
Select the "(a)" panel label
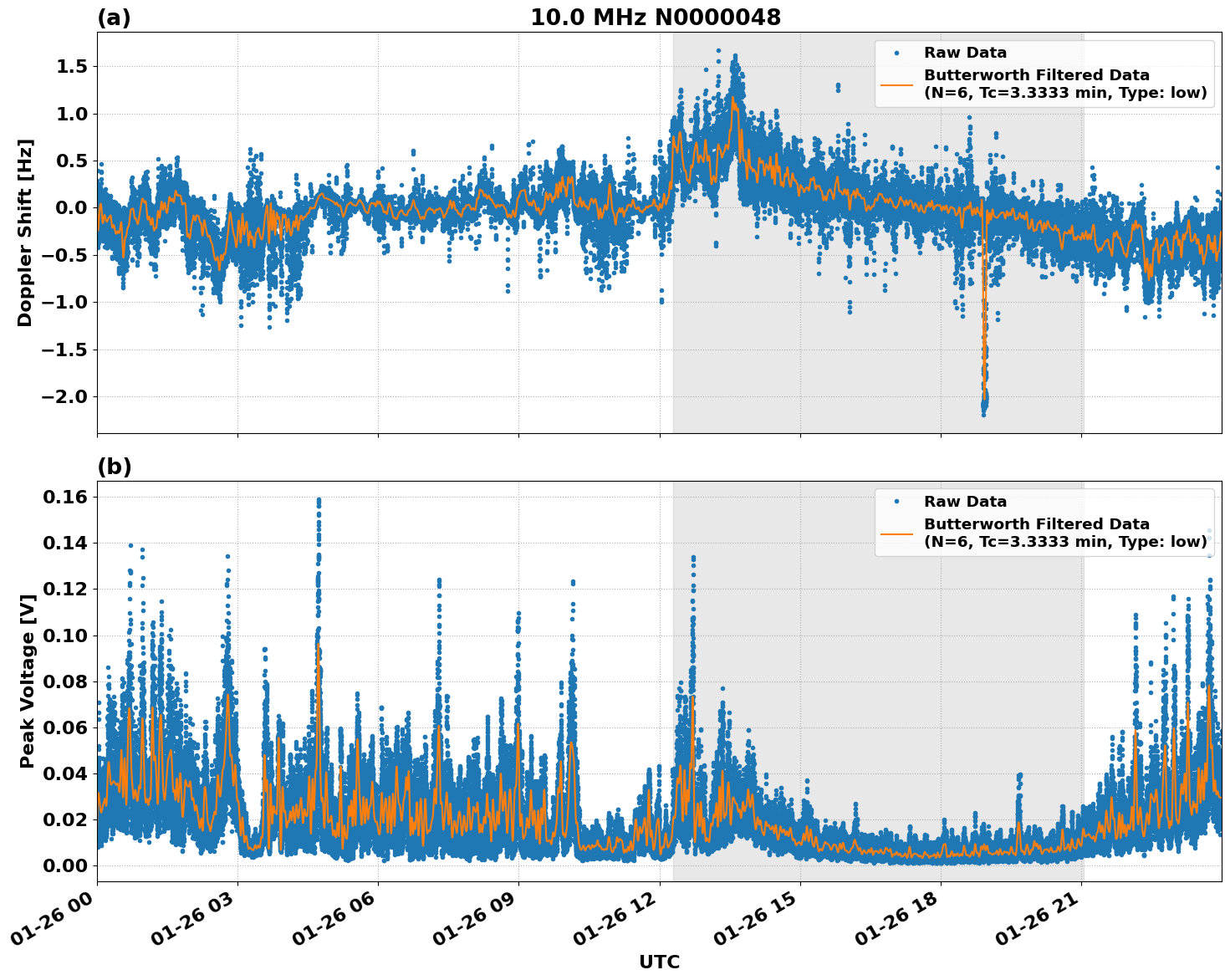[114, 18]
